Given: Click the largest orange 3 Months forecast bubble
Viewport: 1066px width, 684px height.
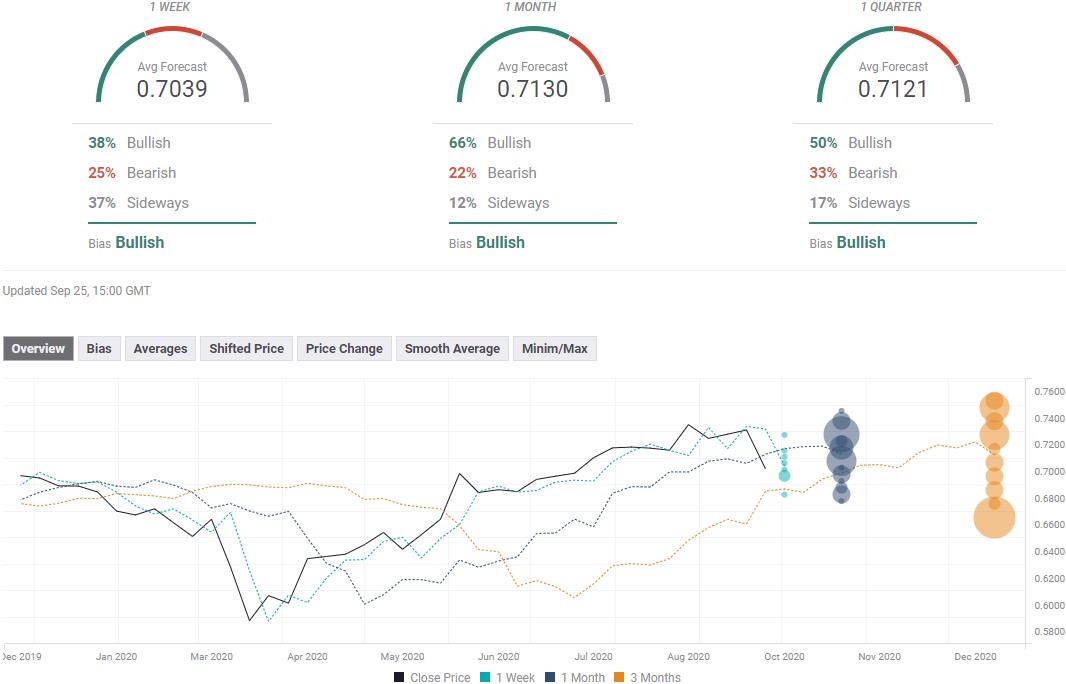Looking at the screenshot, I should 994,518.
